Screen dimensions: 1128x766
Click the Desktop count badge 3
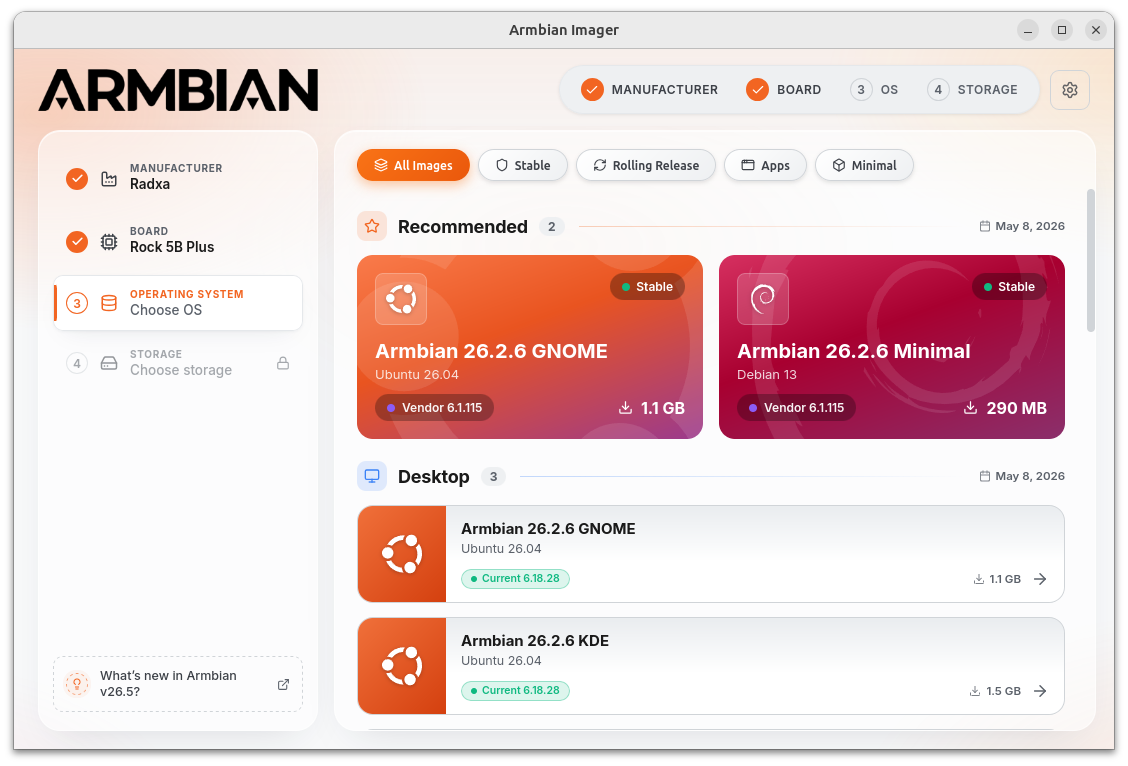click(494, 476)
